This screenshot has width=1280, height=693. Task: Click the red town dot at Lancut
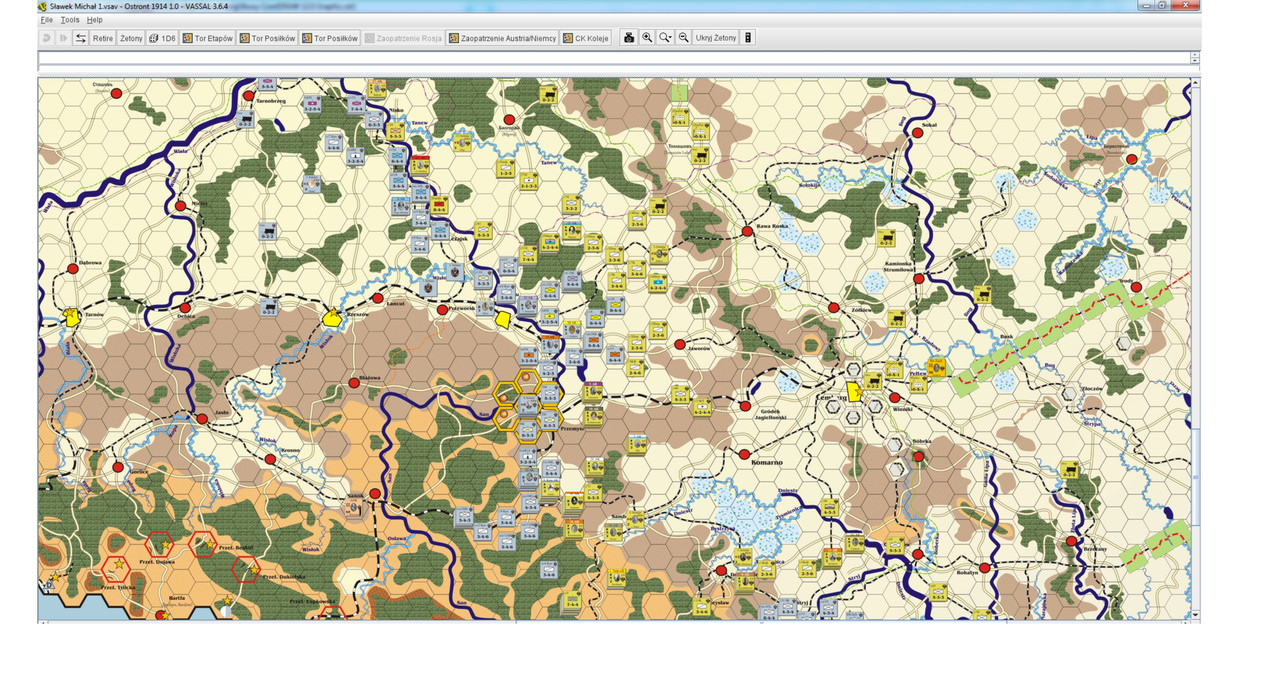pos(378,298)
